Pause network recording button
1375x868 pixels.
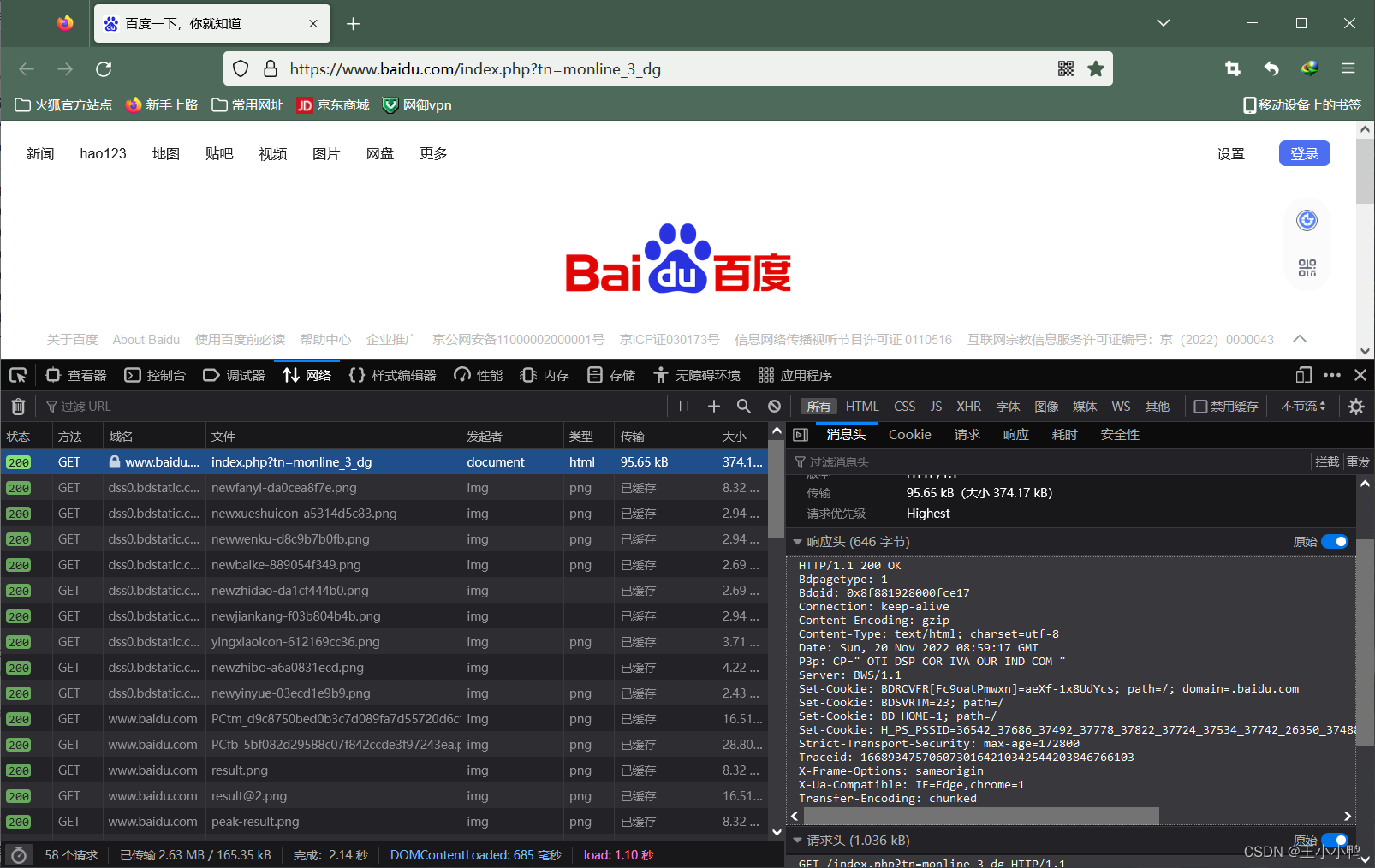pos(684,407)
